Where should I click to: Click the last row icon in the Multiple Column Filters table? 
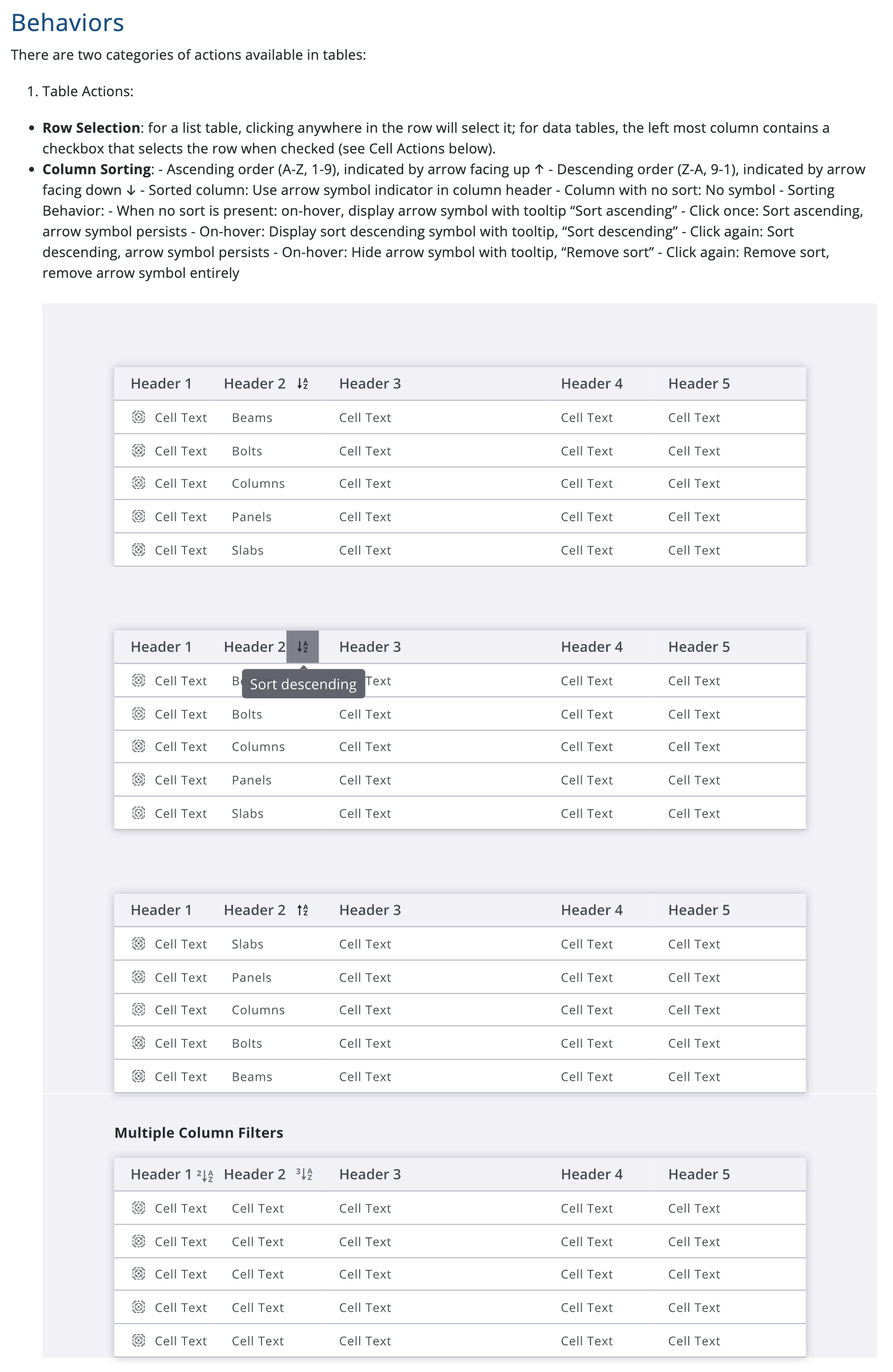tap(138, 1341)
